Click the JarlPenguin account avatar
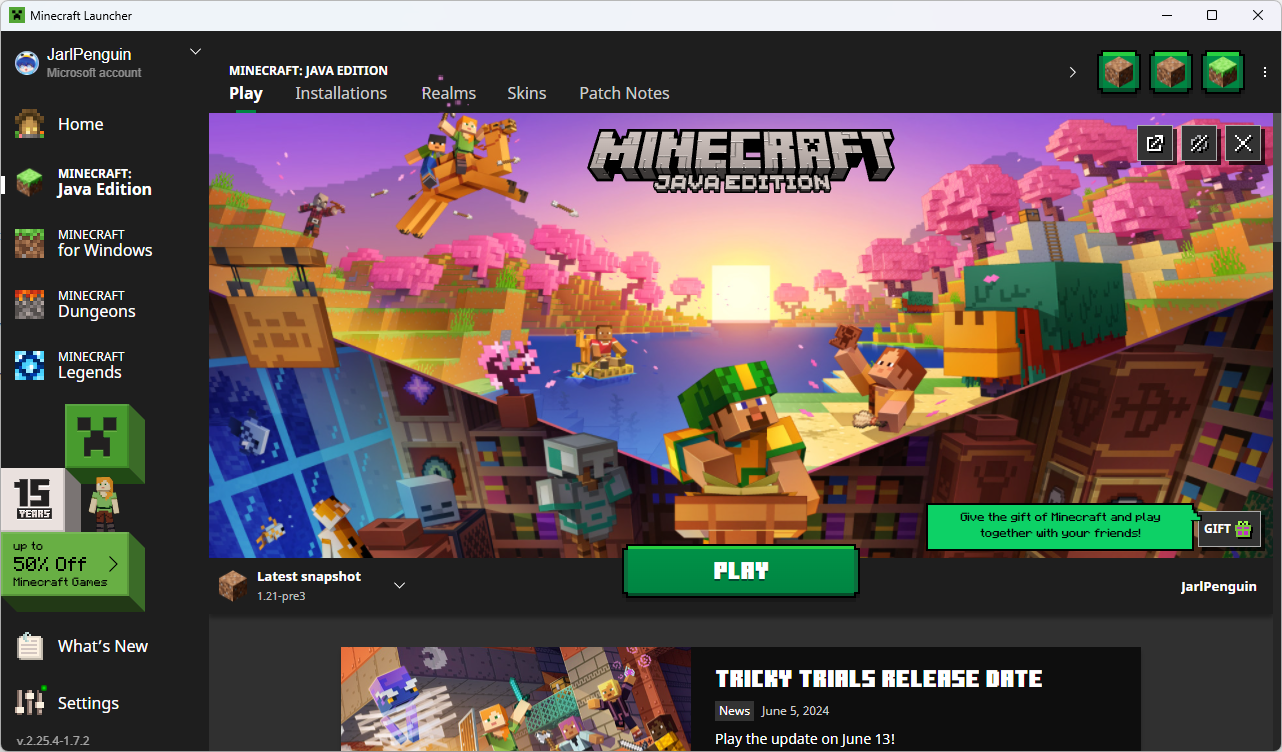1282x752 pixels. (27, 63)
